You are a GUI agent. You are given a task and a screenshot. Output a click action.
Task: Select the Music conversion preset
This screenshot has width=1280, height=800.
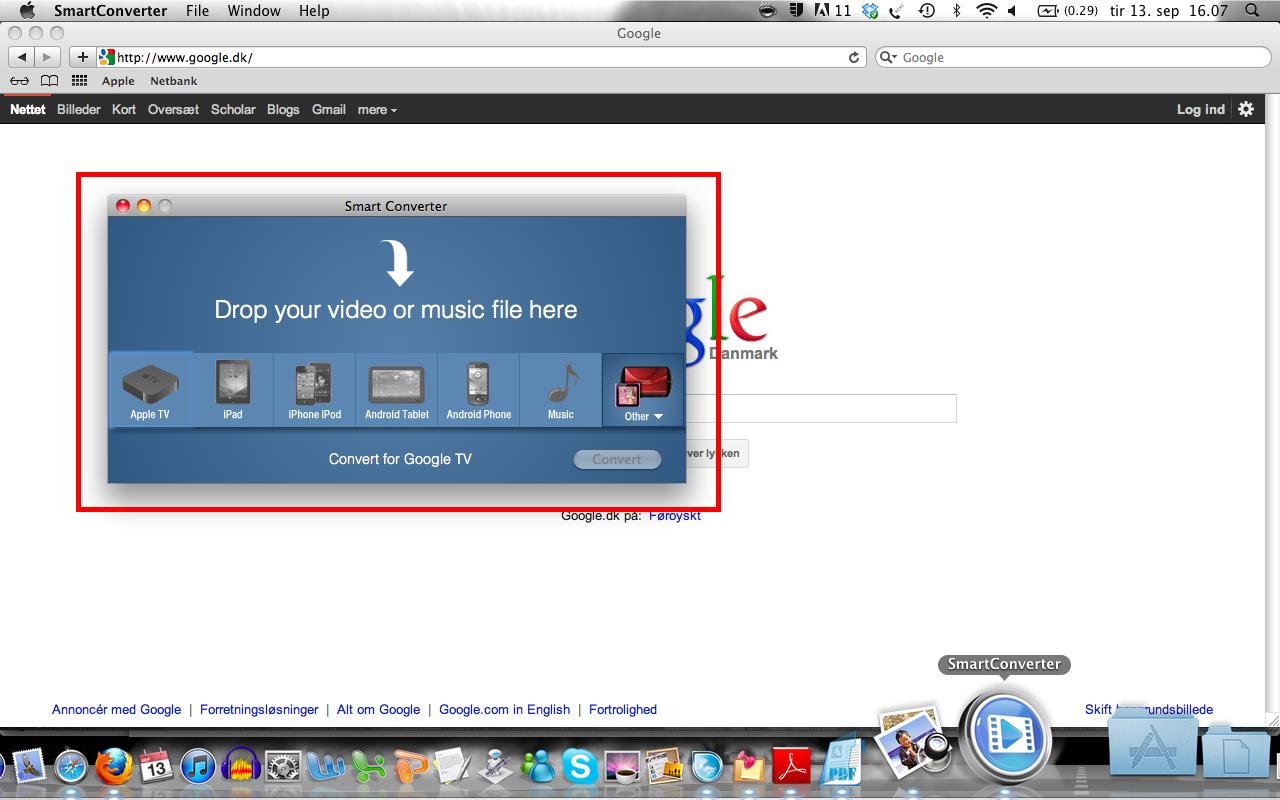coord(561,390)
